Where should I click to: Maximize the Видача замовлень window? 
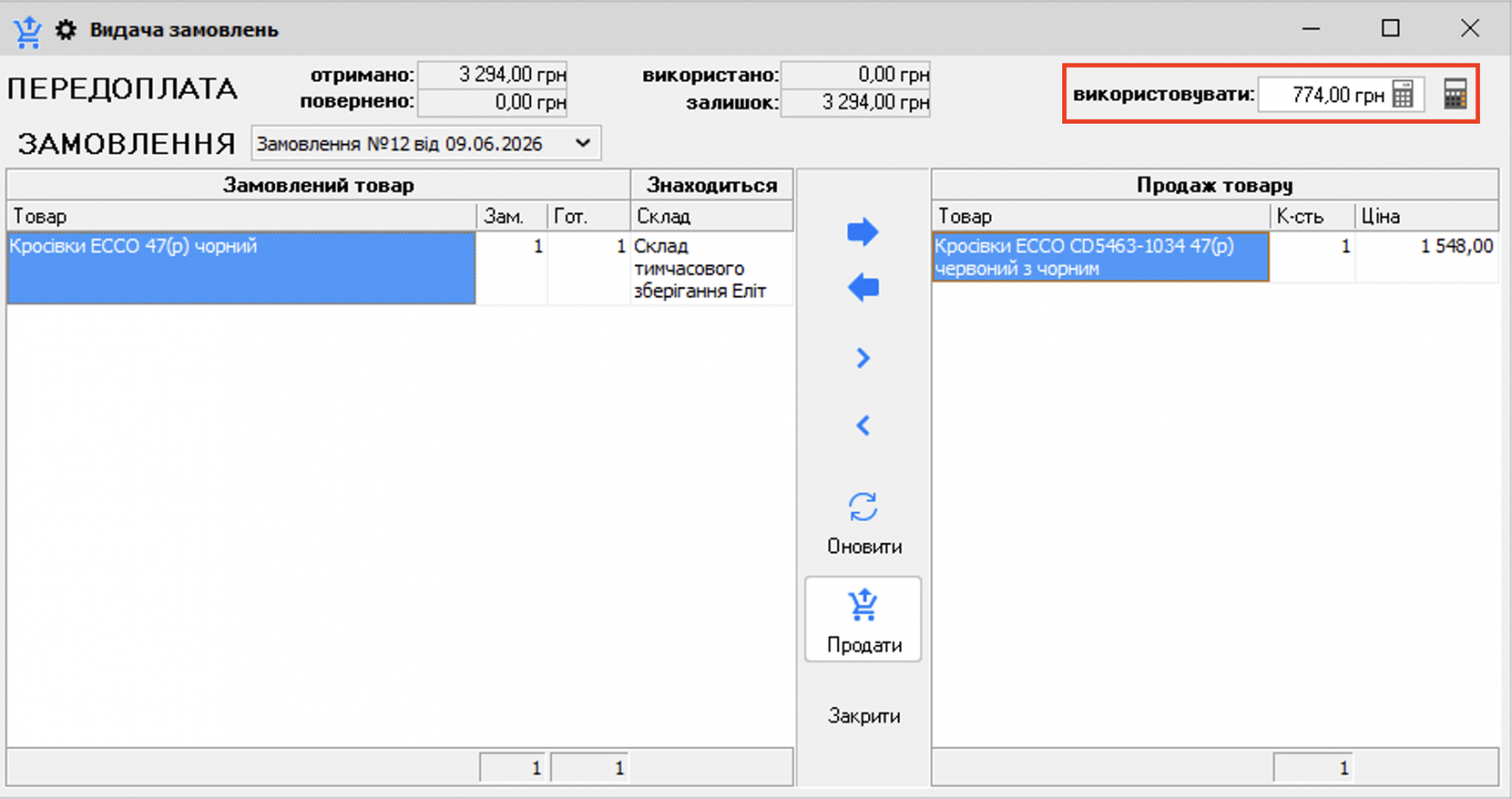1390,28
